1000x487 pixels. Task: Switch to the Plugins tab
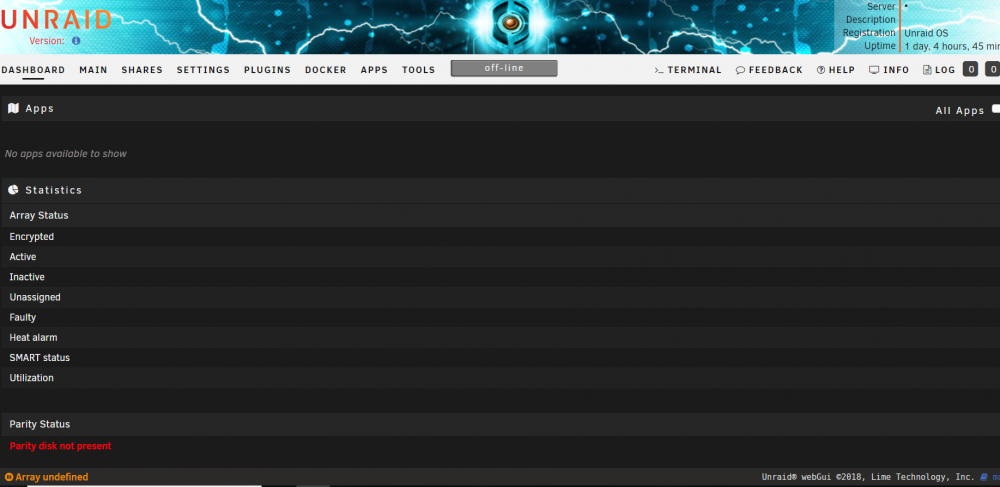coord(267,70)
